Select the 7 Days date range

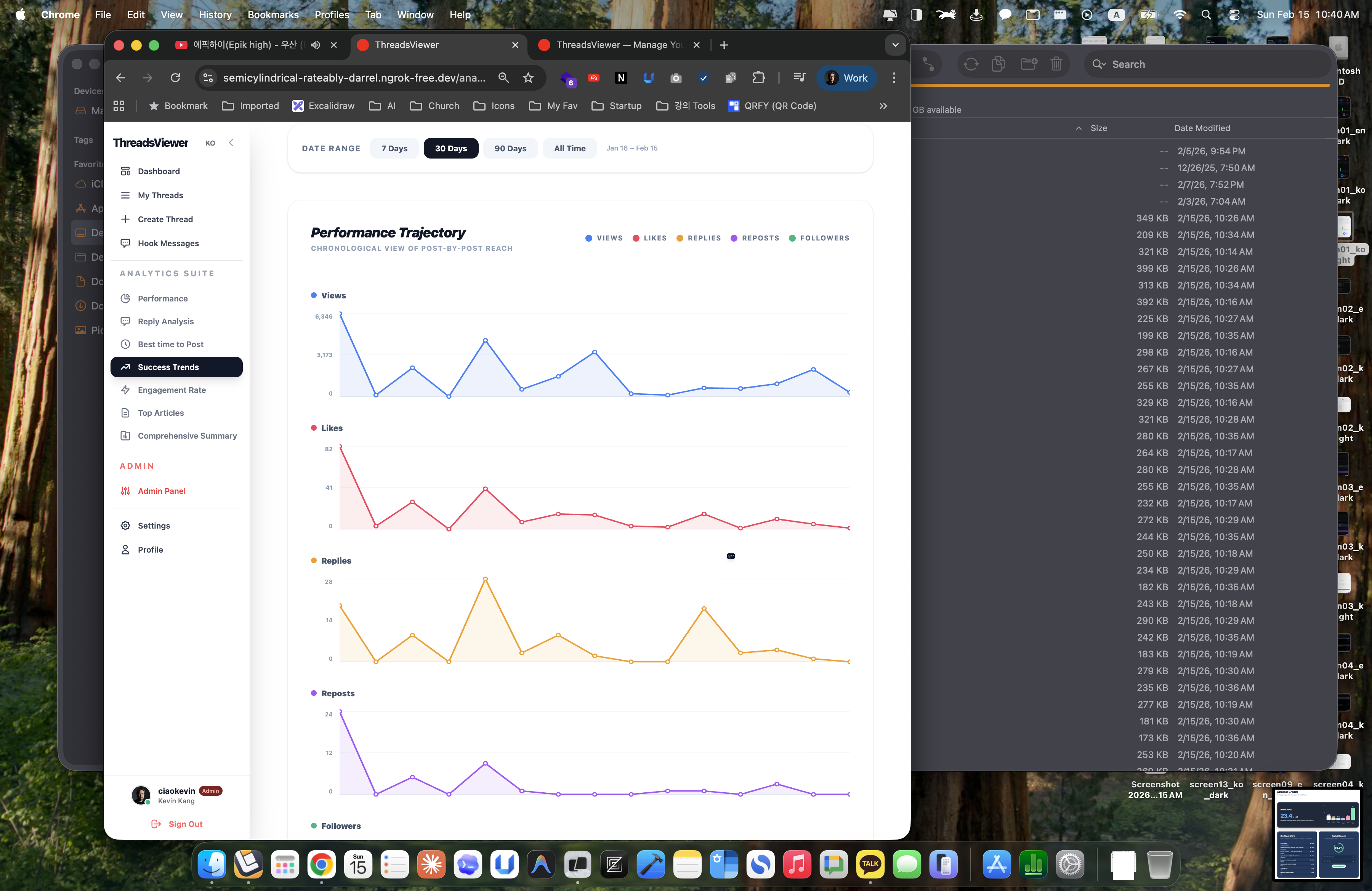[394, 148]
